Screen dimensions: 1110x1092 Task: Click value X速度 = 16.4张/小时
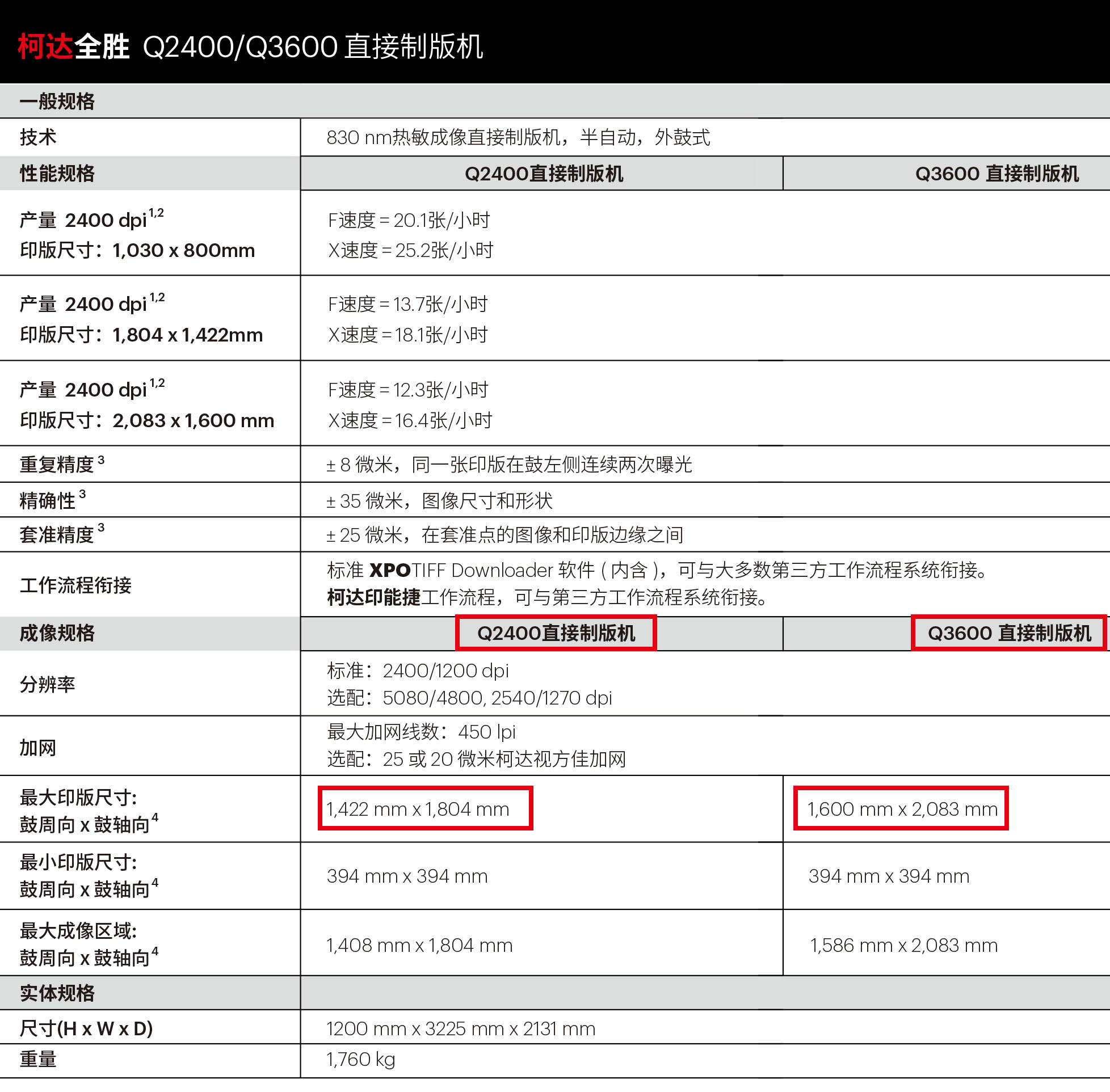[x=410, y=421]
